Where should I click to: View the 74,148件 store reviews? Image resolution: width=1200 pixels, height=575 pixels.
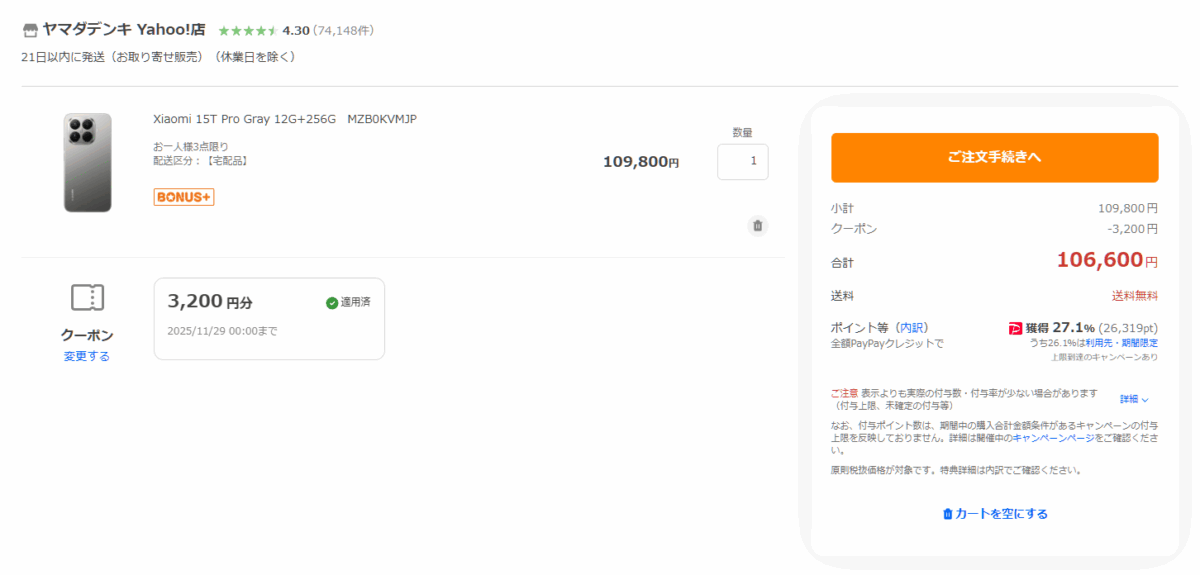coord(343,31)
